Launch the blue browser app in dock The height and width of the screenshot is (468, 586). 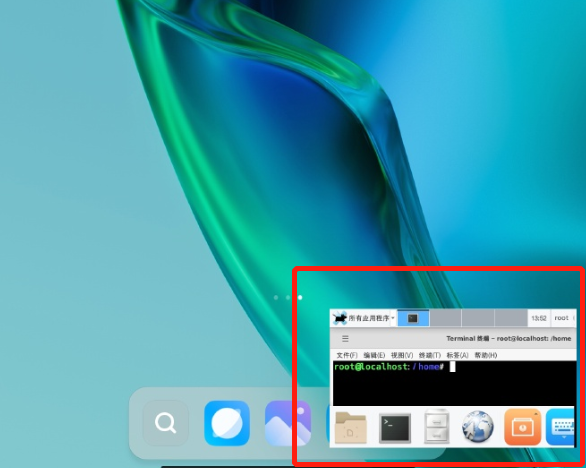227,423
